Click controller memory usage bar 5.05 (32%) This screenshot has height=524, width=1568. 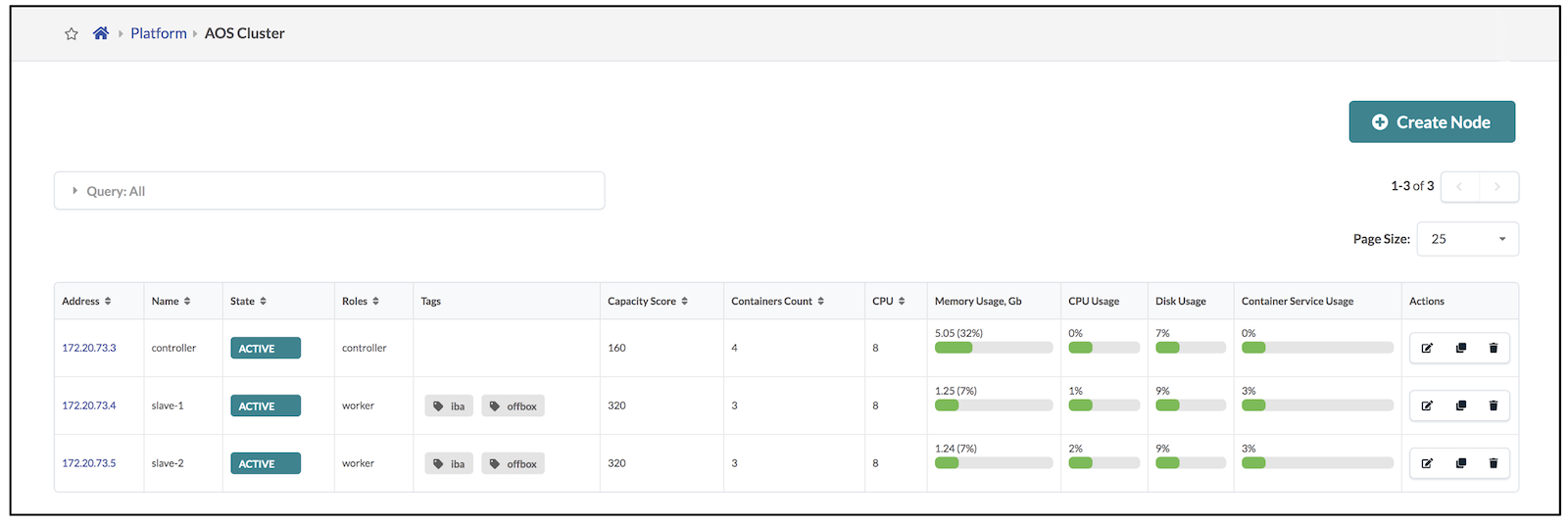pyautogui.click(x=994, y=348)
